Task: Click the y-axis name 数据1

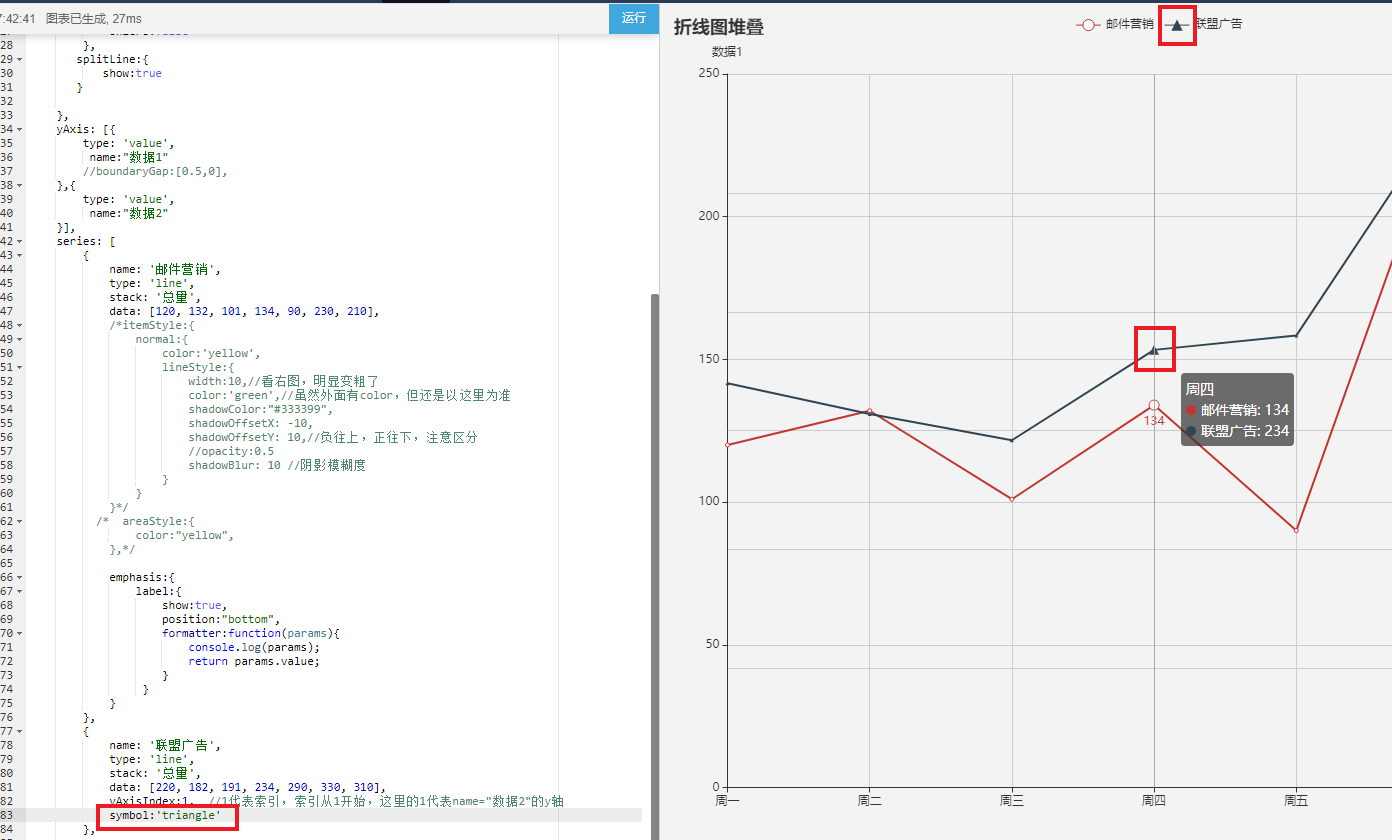Action: pyautogui.click(x=727, y=51)
